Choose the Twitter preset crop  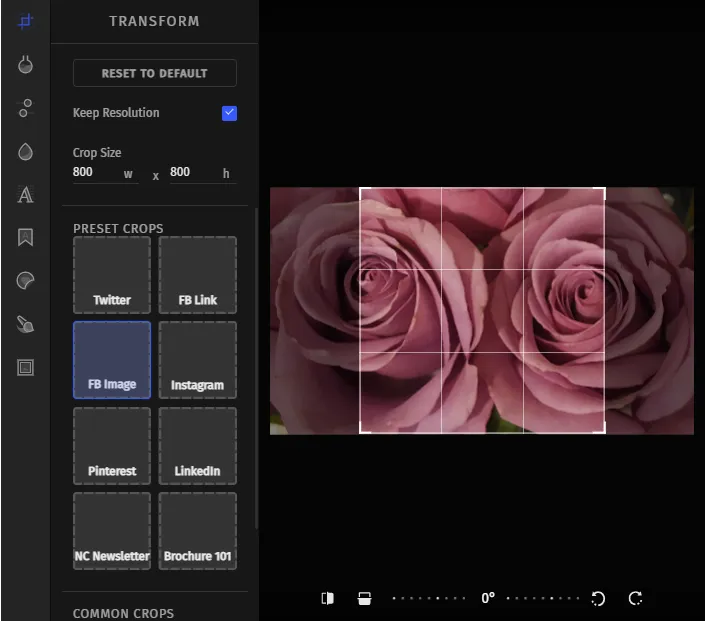112,275
